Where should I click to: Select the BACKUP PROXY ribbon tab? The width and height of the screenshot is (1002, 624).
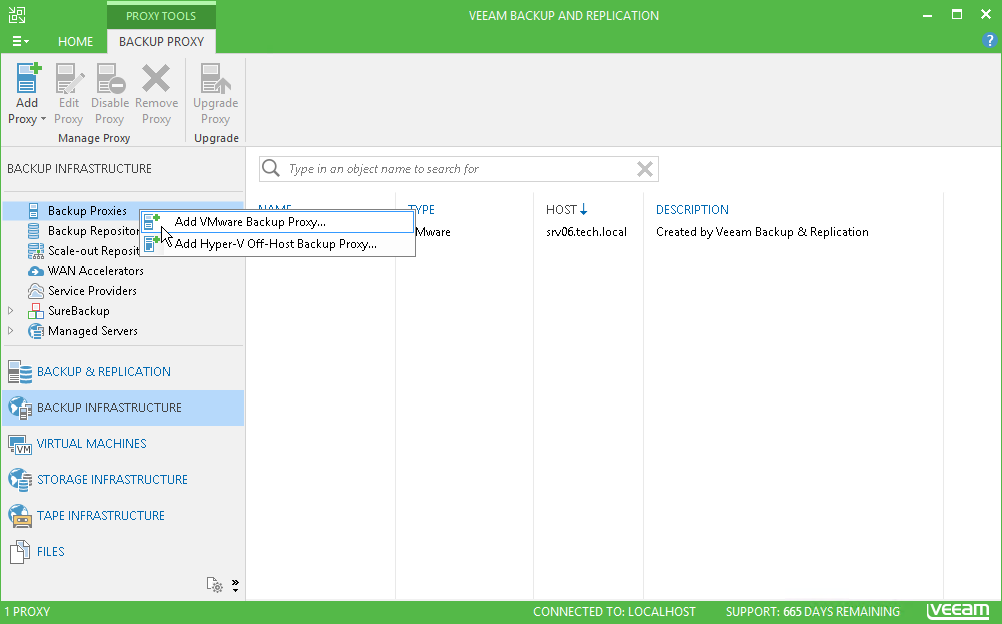pos(161,42)
